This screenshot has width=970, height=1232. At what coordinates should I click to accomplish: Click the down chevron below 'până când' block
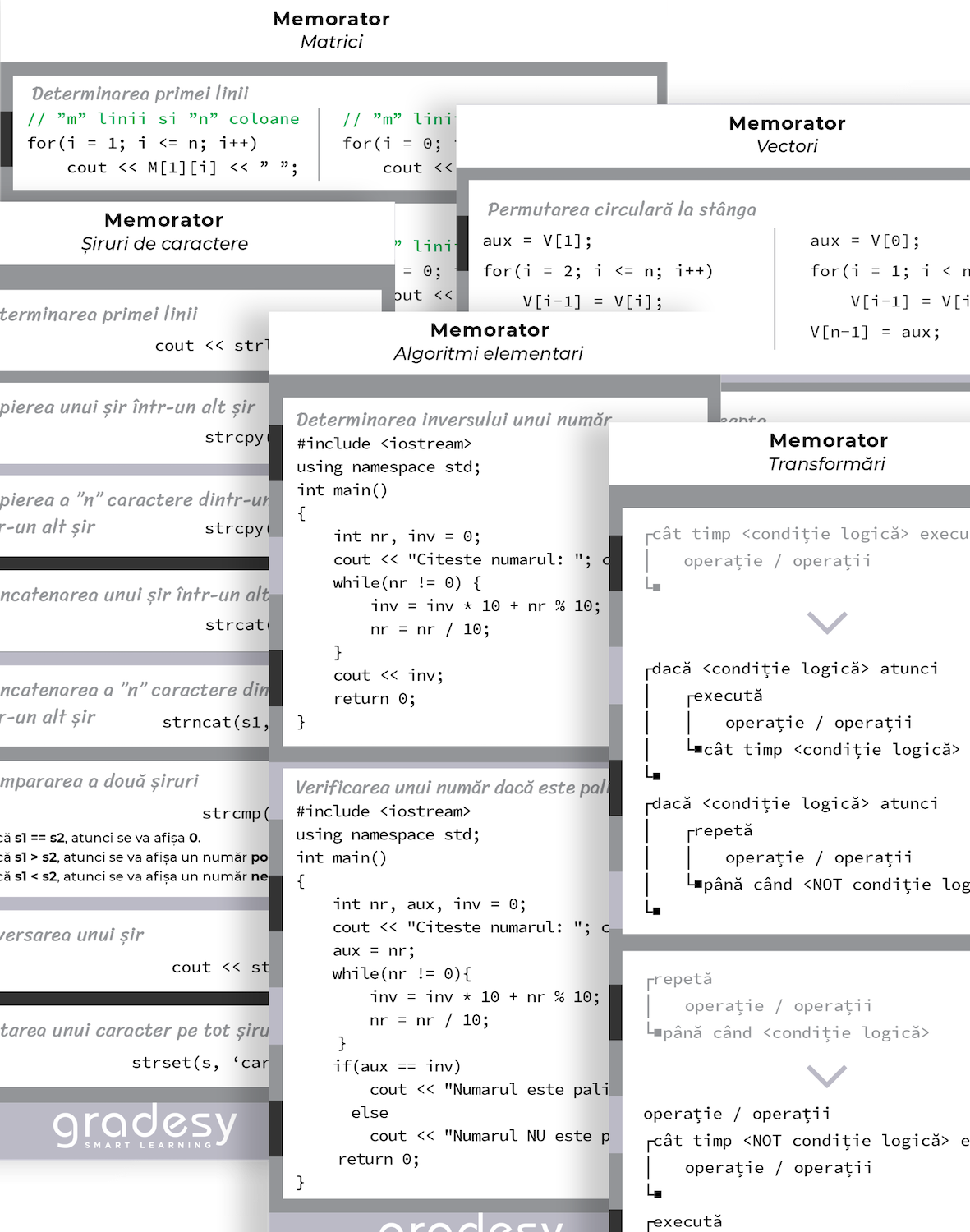pyautogui.click(x=826, y=1075)
